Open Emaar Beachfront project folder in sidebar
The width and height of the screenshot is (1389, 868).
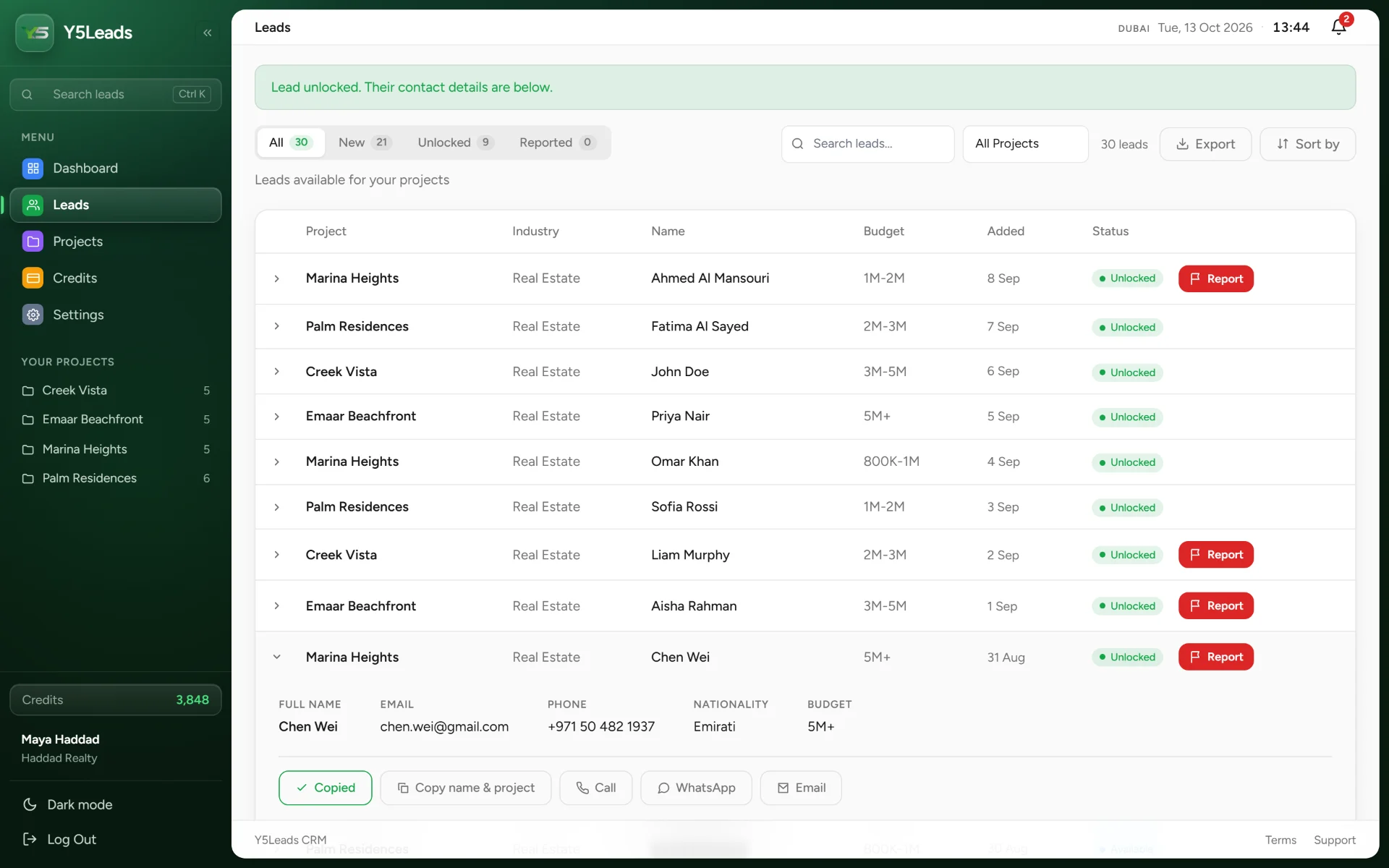tap(116, 420)
